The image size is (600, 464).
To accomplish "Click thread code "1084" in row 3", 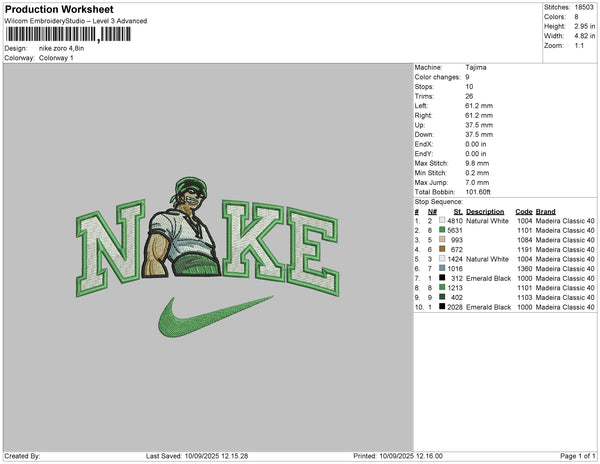I will (525, 240).
